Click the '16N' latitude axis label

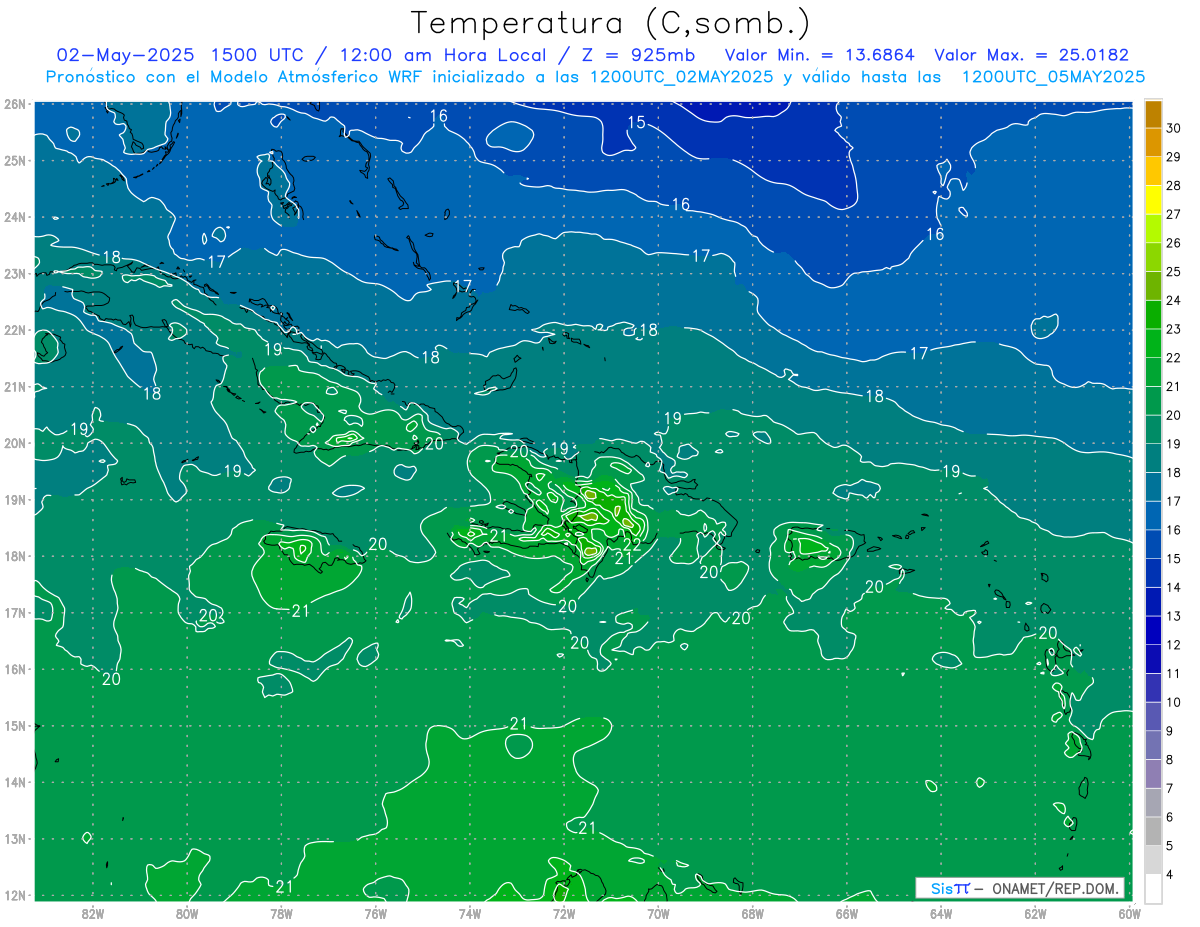pyautogui.click(x=15, y=669)
